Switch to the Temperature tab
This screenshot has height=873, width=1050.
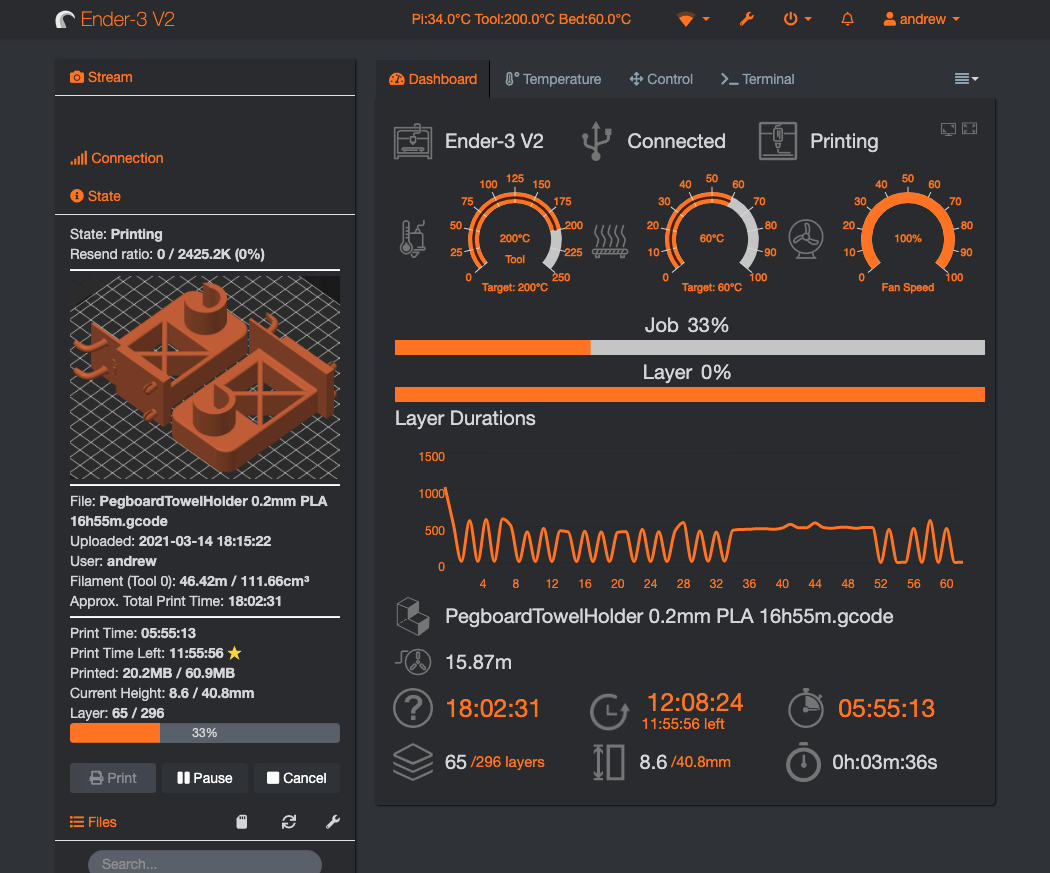[553, 79]
